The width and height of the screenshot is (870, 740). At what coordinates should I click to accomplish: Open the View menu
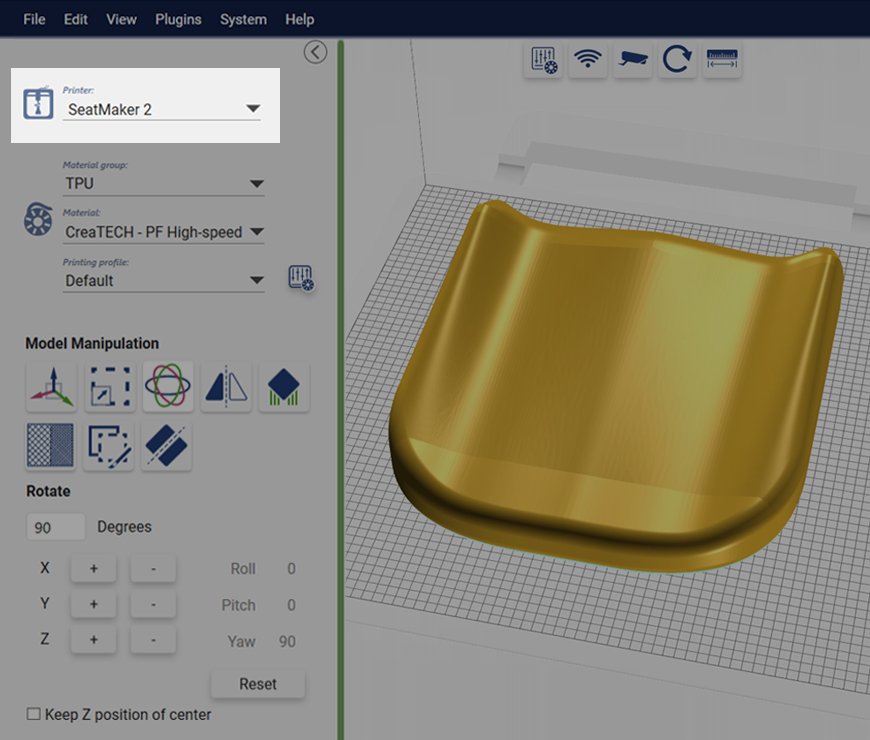(122, 19)
